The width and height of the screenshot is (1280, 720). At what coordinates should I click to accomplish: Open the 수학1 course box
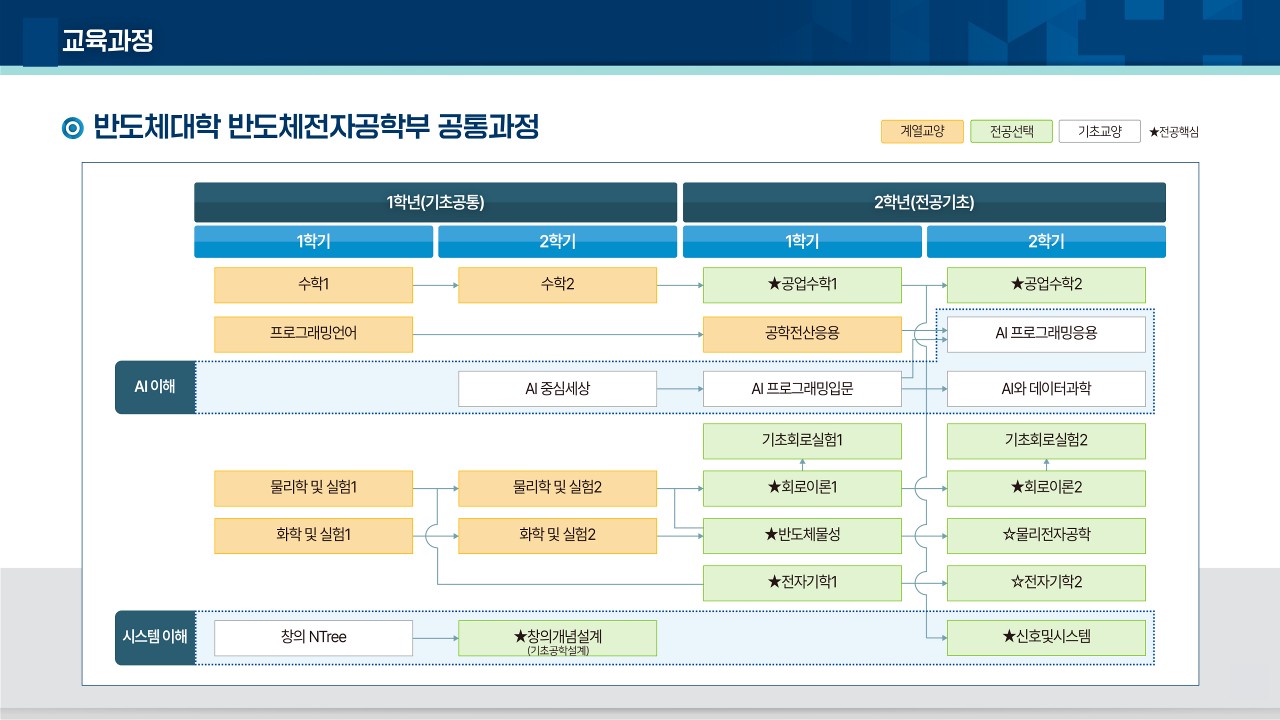coord(313,285)
